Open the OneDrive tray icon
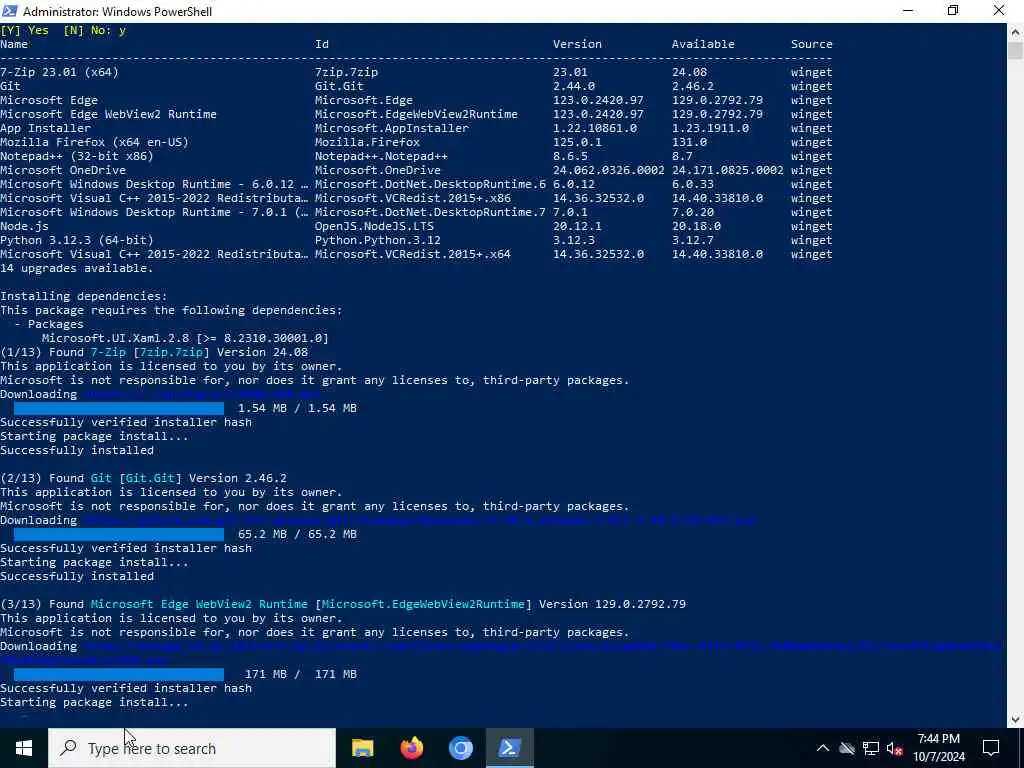1024x768 pixels. point(847,748)
